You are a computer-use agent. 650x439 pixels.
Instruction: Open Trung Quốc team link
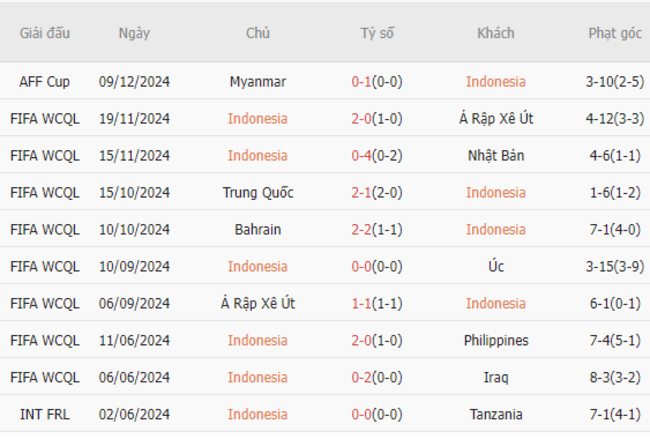pyautogui.click(x=258, y=192)
